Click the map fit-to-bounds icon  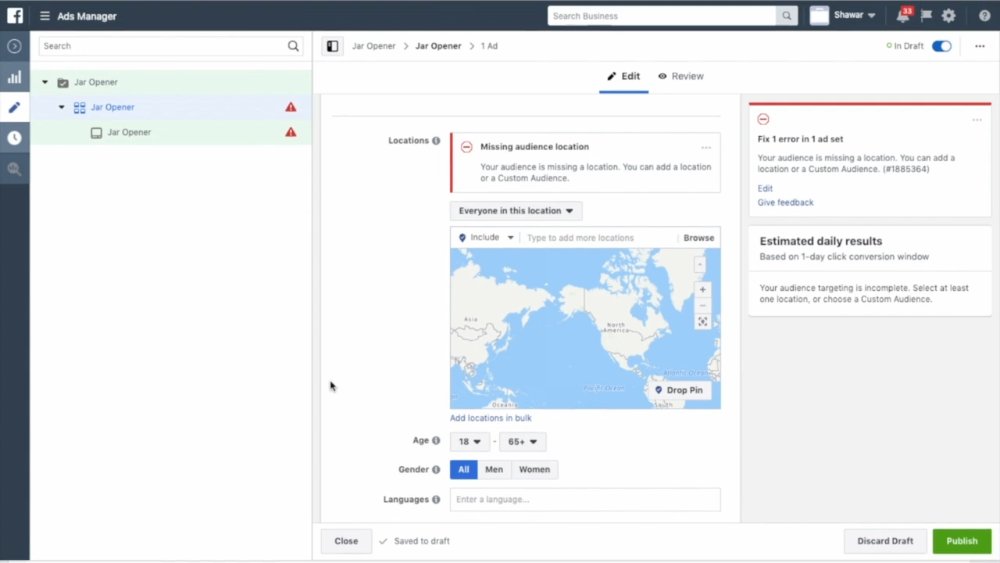pyautogui.click(x=702, y=321)
